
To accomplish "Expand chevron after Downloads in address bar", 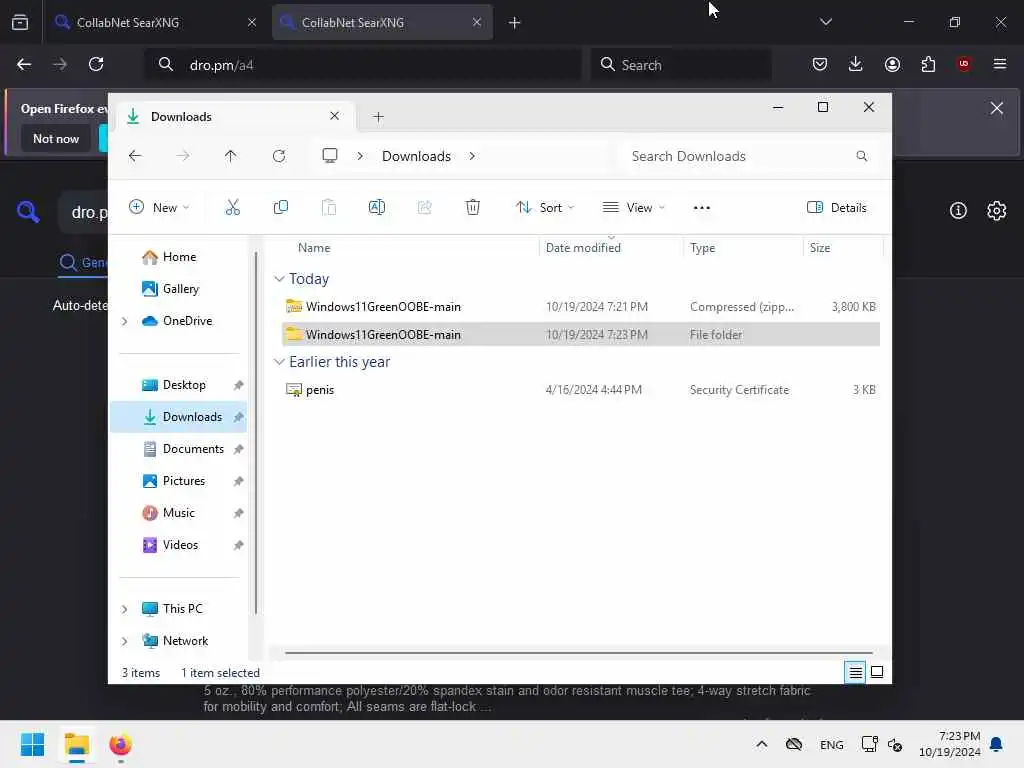I will point(472,156).
